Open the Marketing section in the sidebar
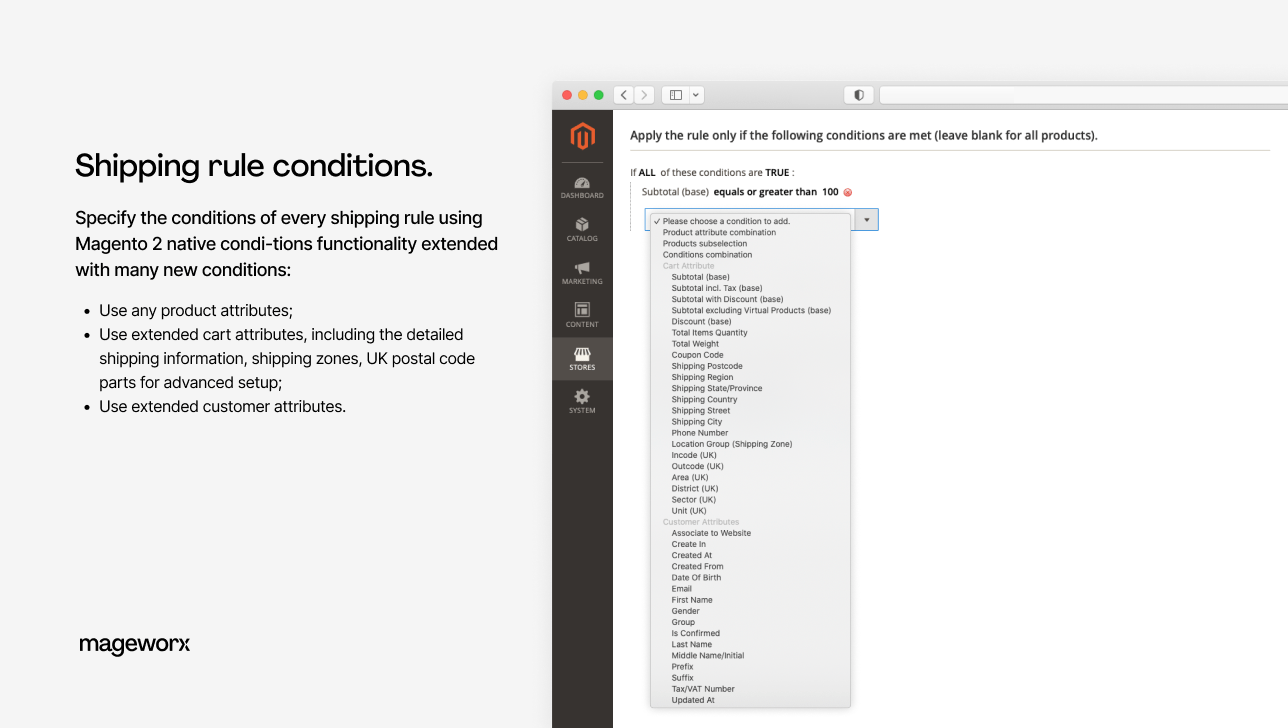1288x728 pixels. (x=582, y=272)
